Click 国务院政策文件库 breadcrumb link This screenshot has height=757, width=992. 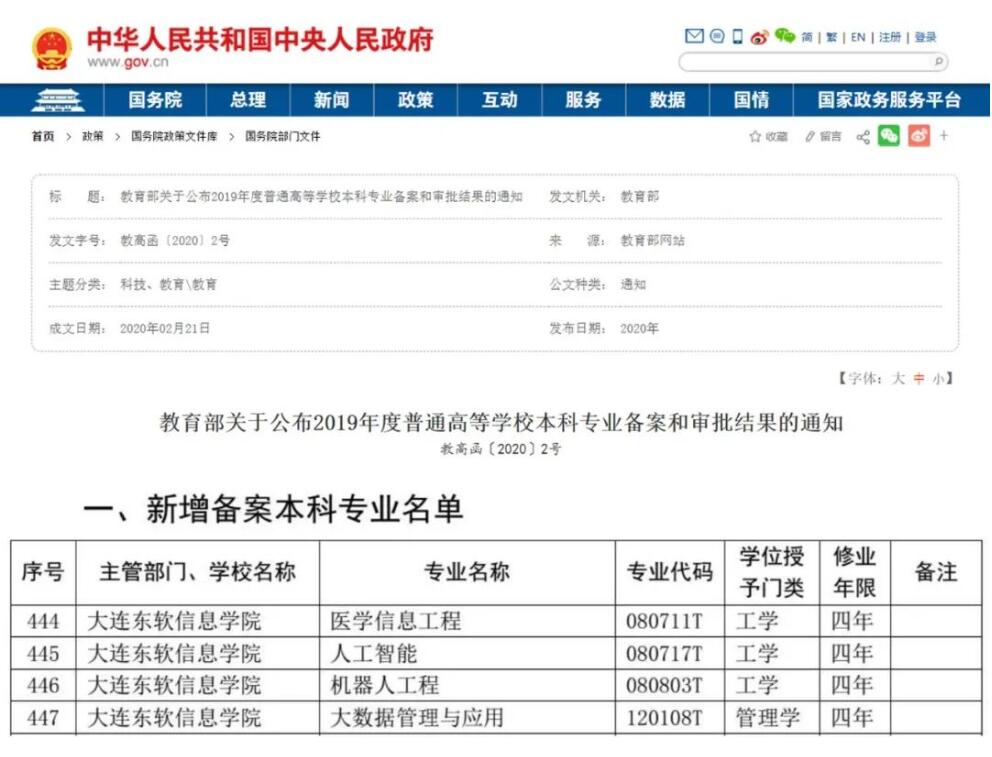[x=174, y=136]
